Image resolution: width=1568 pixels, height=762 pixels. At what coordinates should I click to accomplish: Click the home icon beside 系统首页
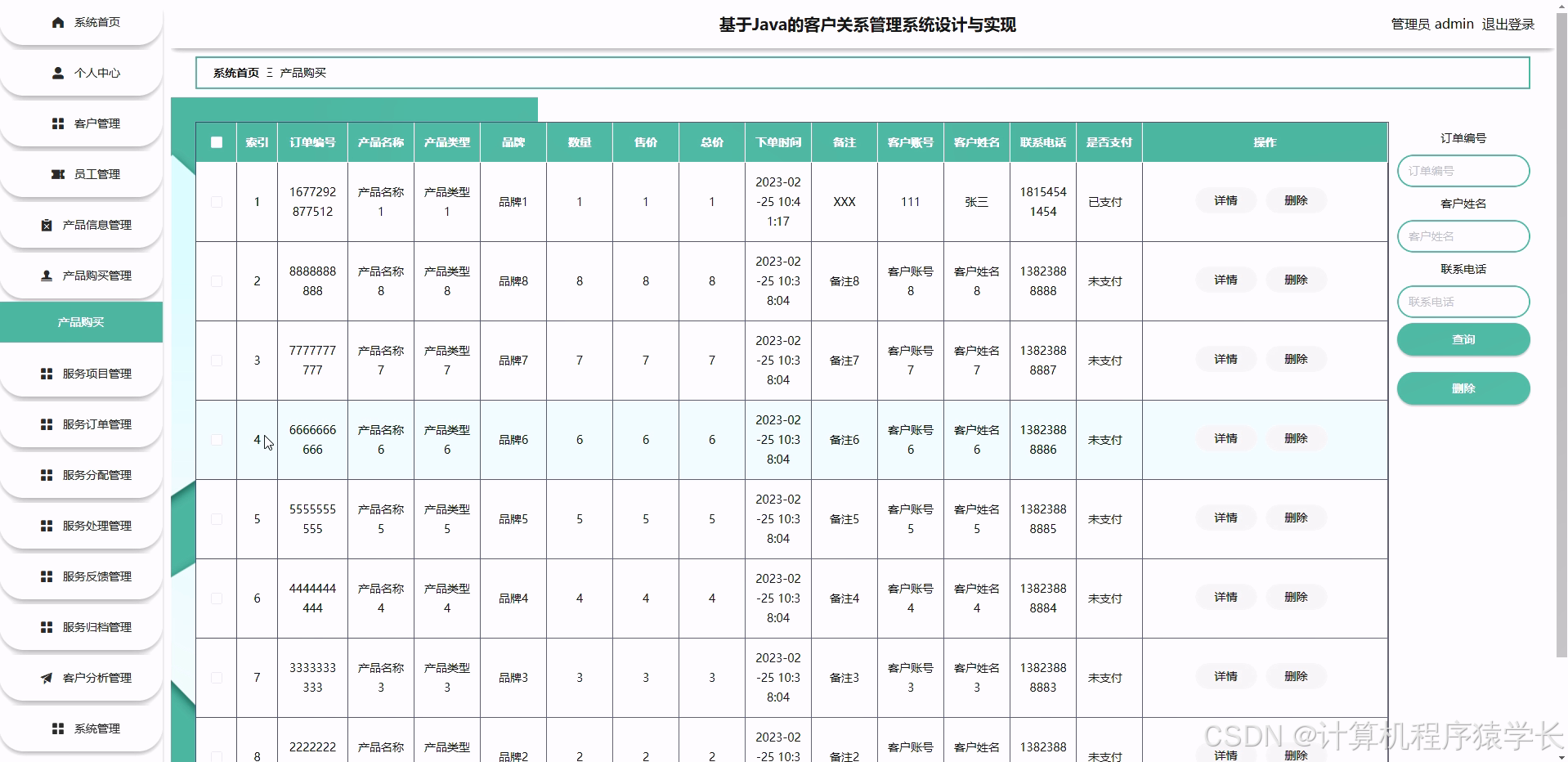(x=58, y=22)
